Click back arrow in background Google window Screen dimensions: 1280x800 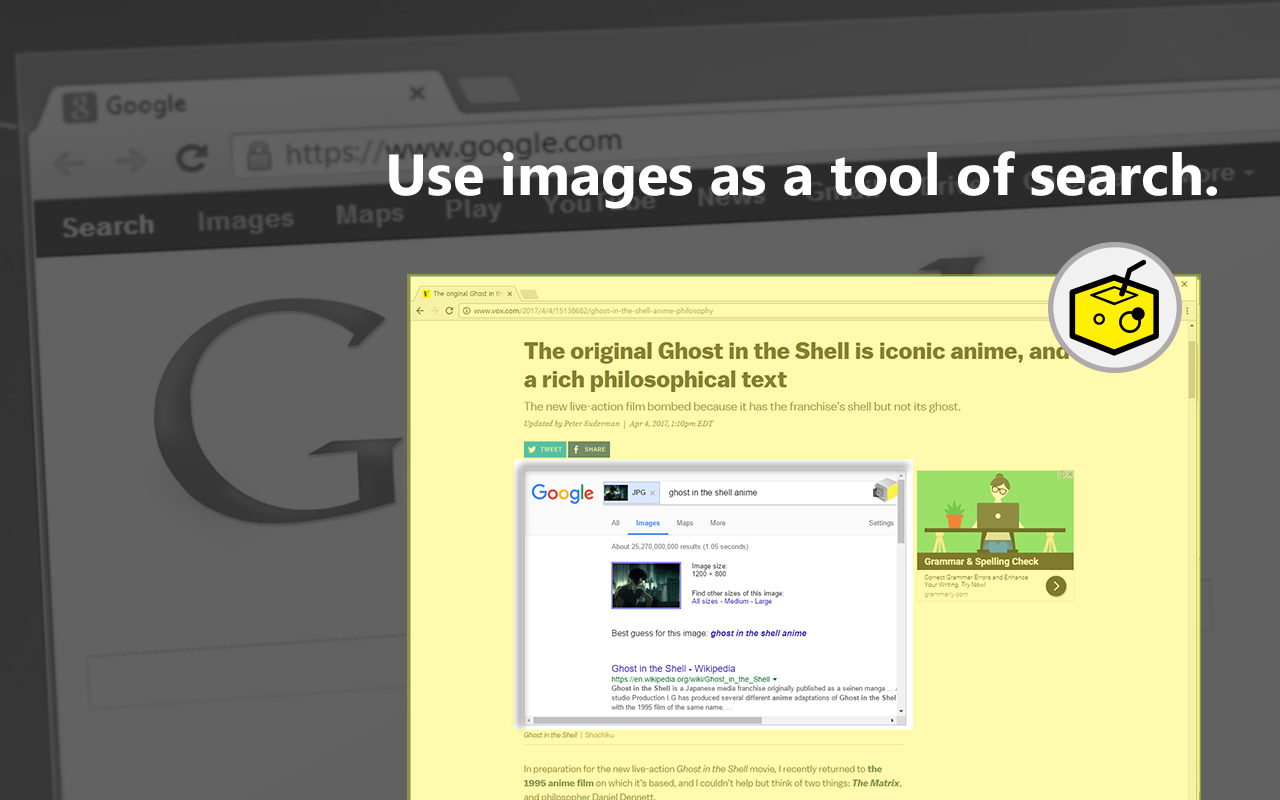[69, 162]
